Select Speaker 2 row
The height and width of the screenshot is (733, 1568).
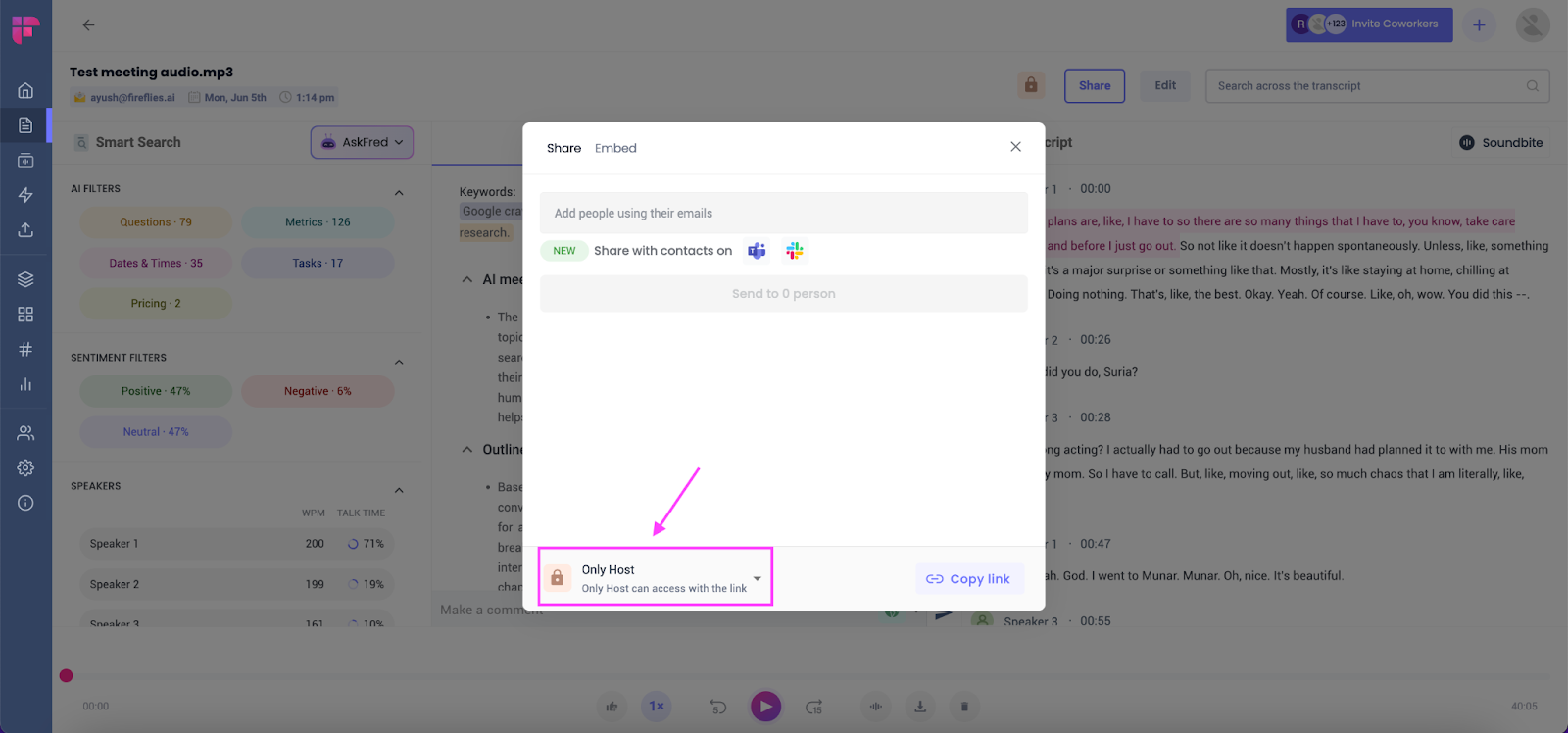coord(237,584)
